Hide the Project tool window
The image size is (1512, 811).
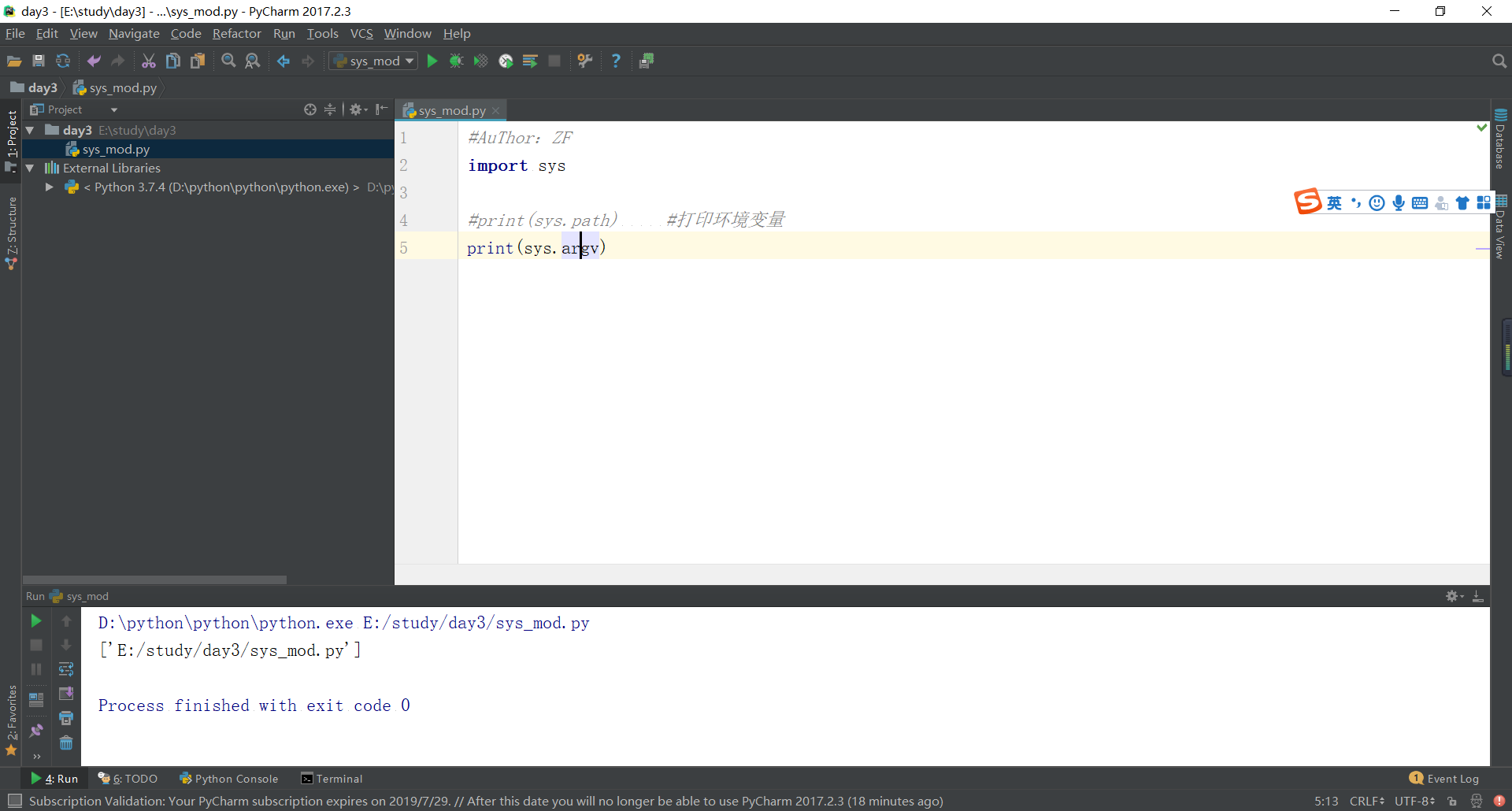(x=382, y=109)
